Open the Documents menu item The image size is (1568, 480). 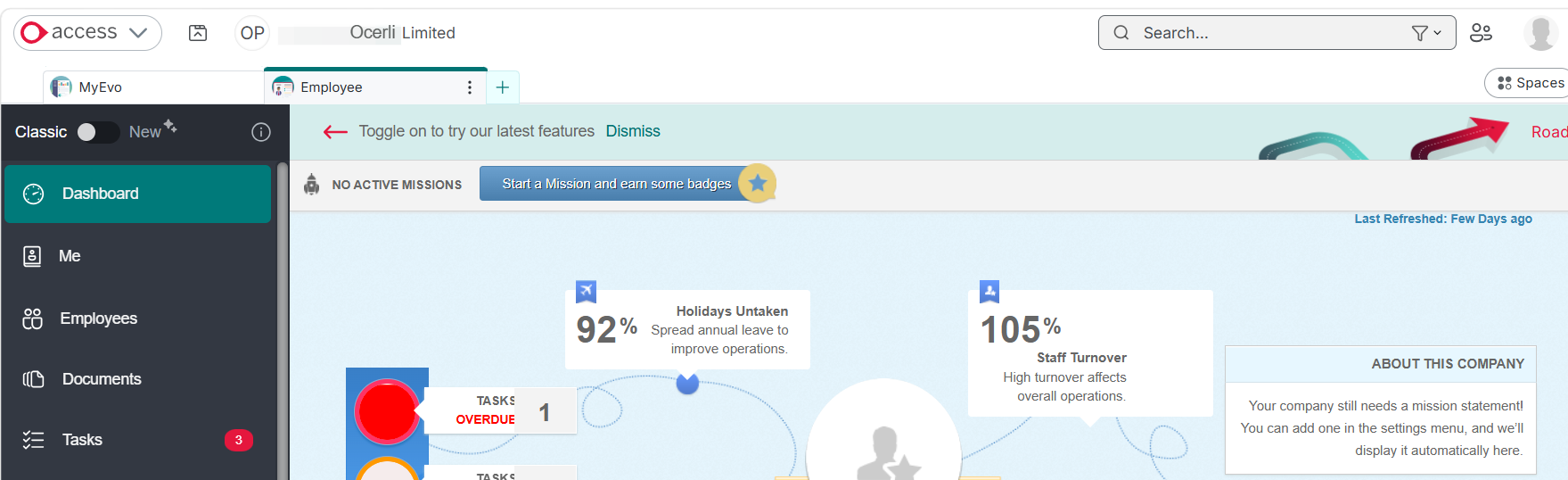(138, 379)
